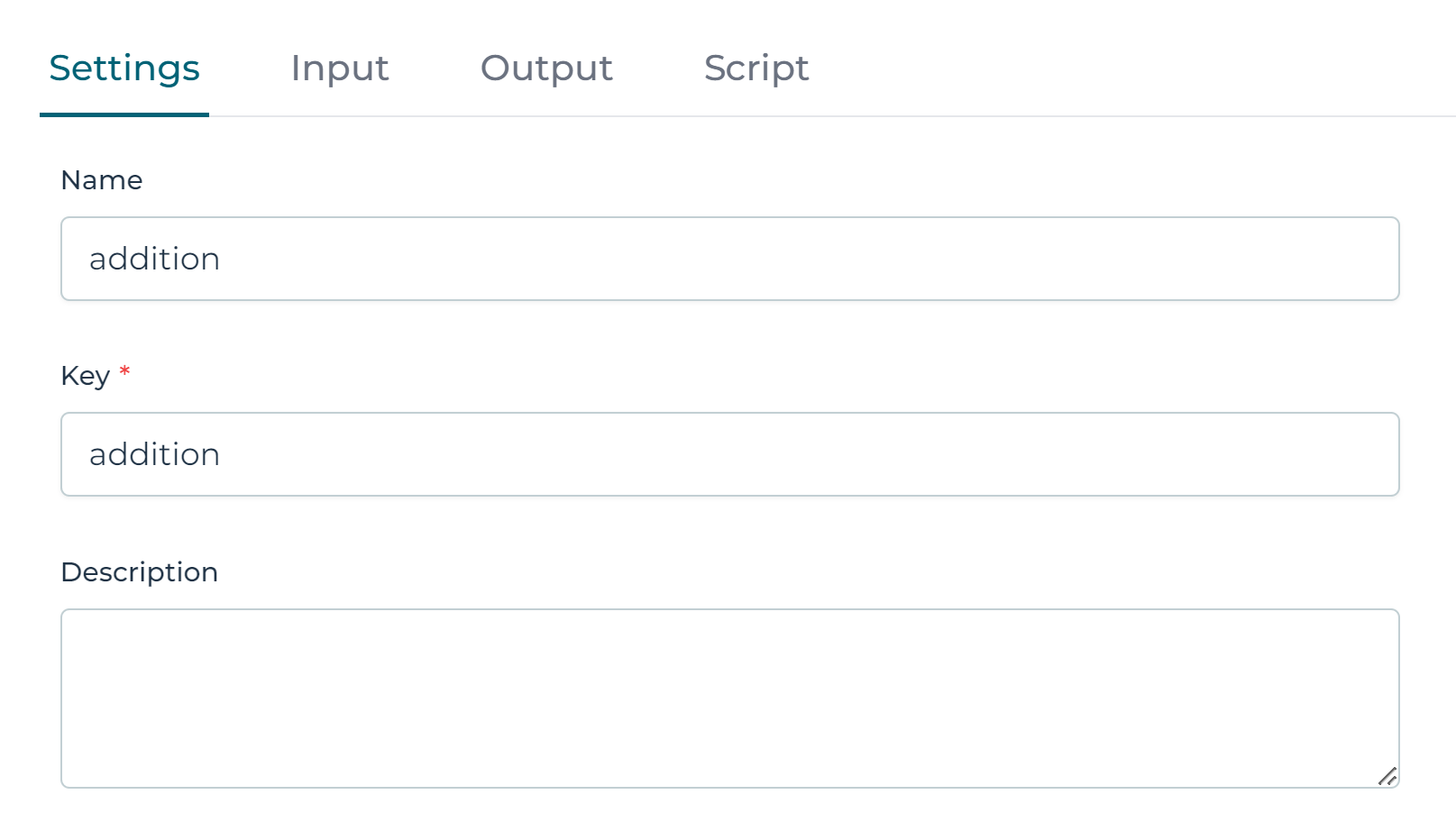Click the Key label text
1456x831 pixels.
86,376
